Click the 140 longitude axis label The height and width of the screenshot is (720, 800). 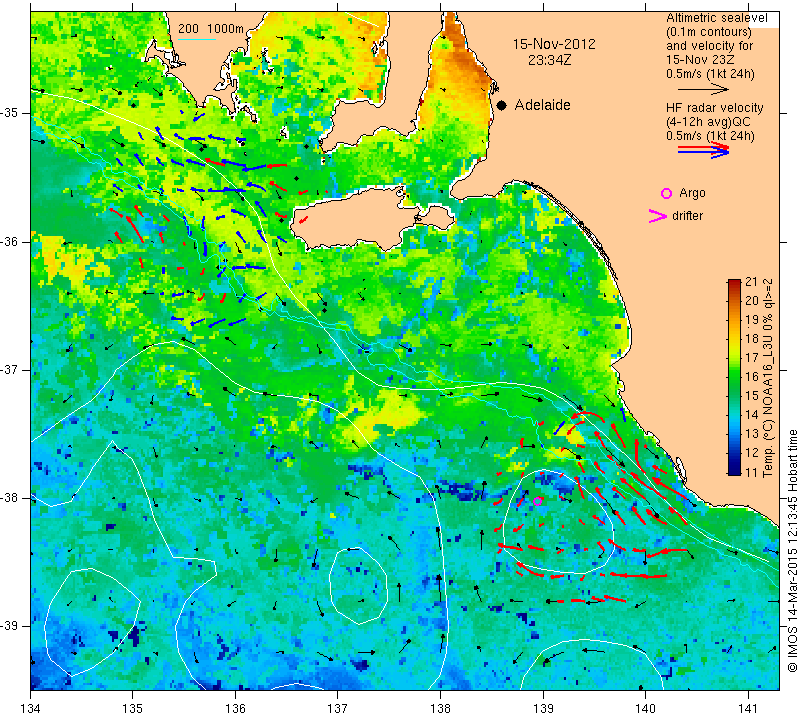tap(645, 708)
